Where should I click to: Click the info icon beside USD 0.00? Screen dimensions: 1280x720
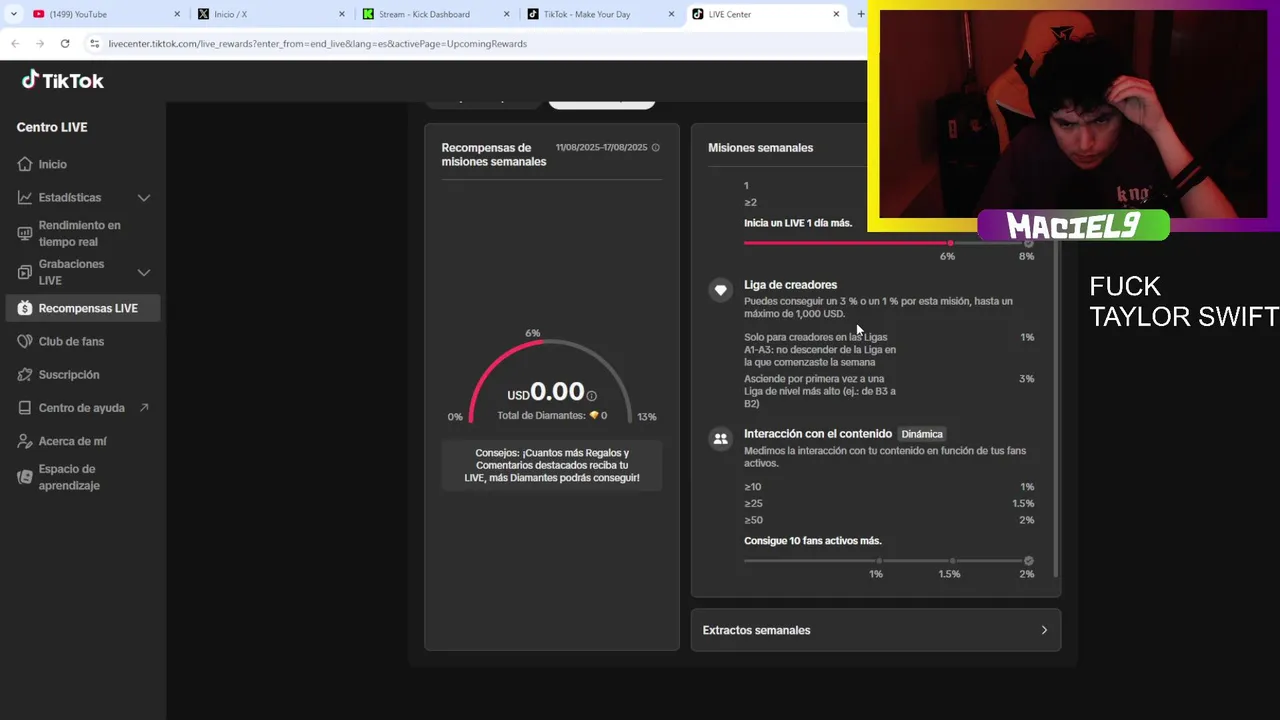click(592, 396)
